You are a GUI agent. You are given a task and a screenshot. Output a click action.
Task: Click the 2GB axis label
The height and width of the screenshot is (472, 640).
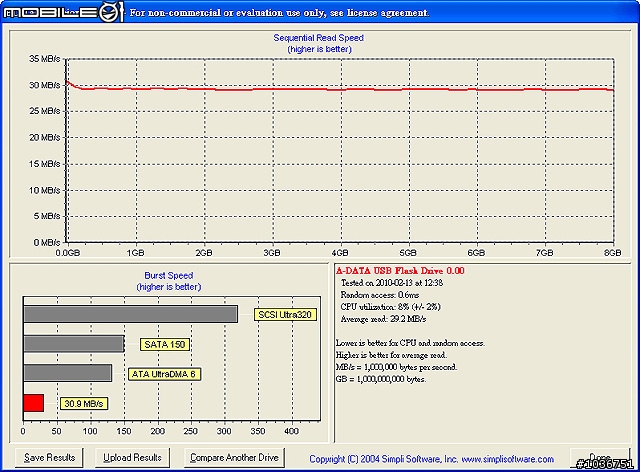[204, 253]
